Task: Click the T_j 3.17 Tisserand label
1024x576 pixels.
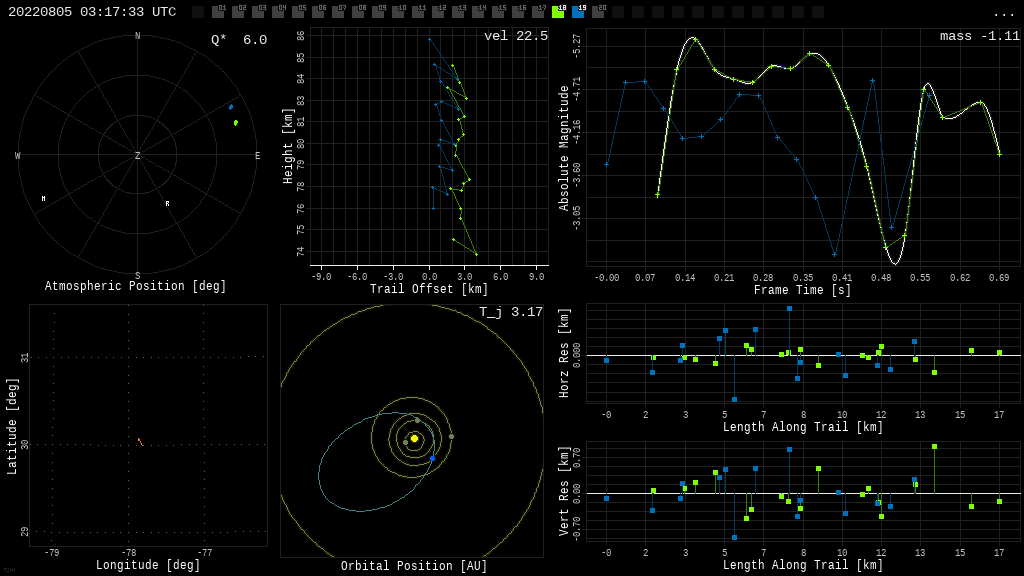Action: click(510, 313)
